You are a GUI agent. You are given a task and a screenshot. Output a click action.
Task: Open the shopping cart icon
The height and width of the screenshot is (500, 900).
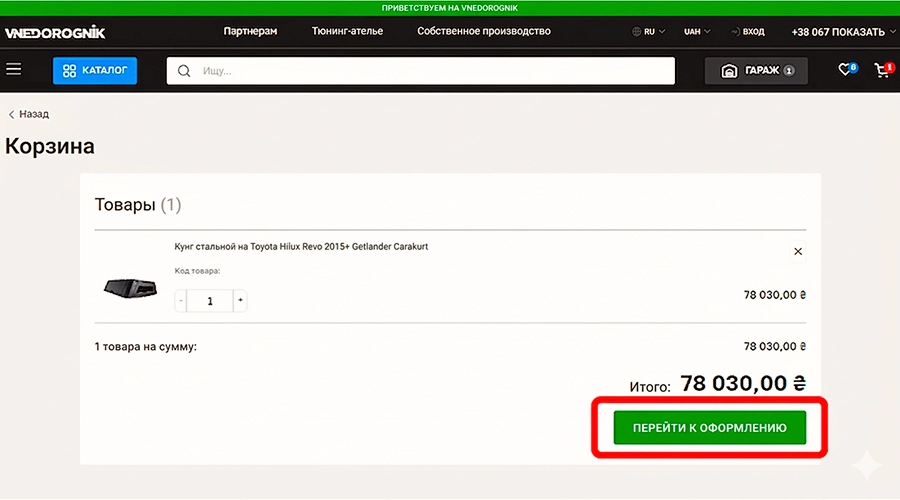click(x=882, y=70)
